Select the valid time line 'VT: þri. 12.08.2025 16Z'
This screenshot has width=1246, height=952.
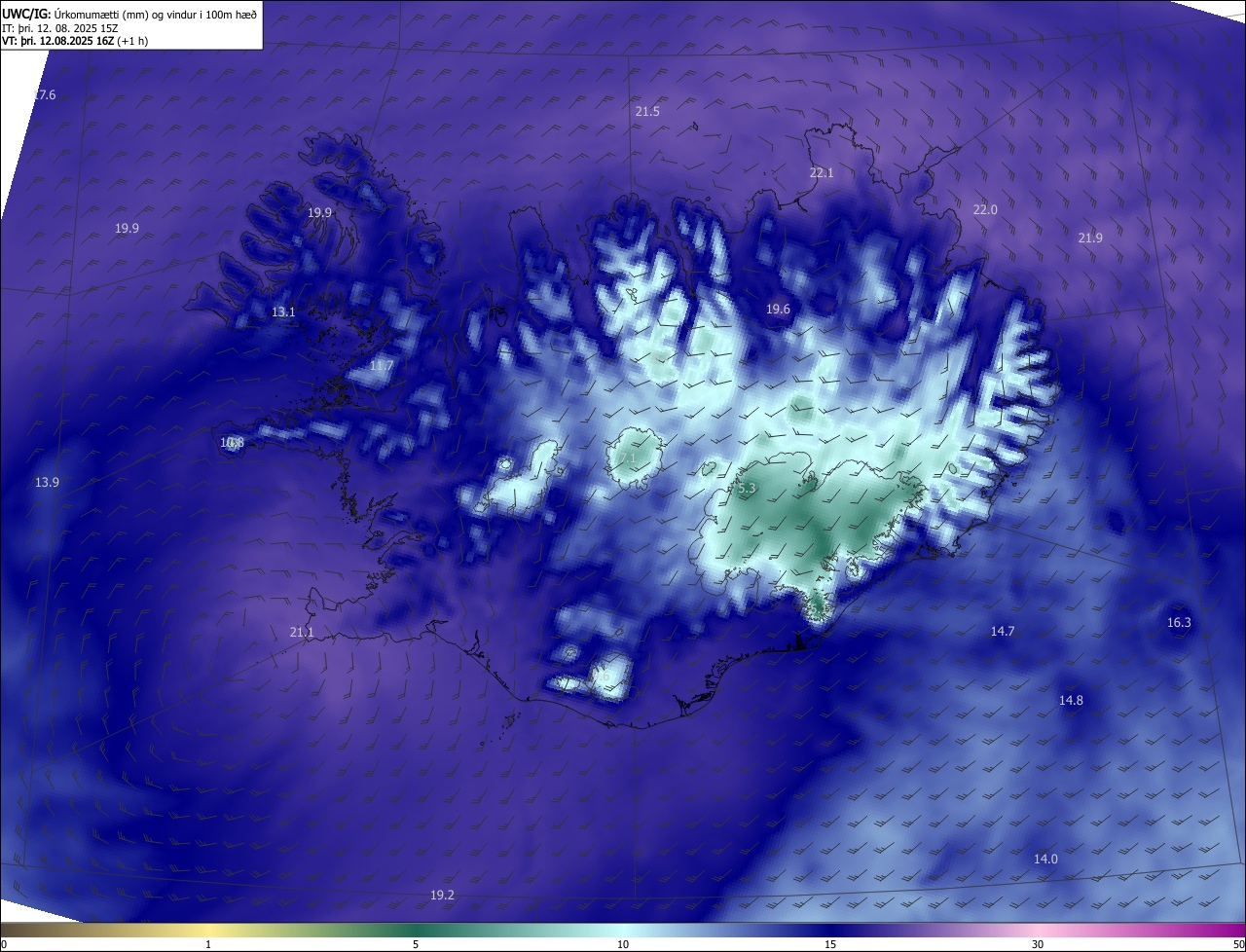[56, 42]
